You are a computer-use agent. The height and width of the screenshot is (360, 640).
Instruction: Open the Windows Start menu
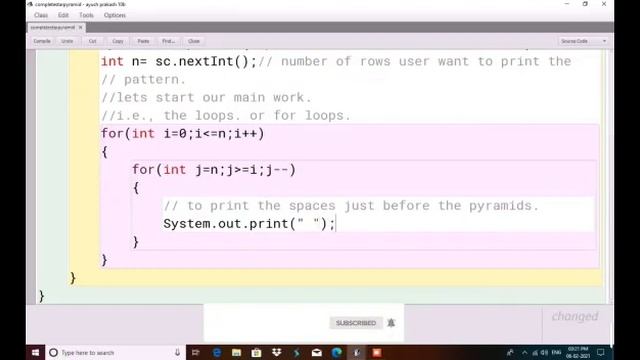[x=36, y=353]
